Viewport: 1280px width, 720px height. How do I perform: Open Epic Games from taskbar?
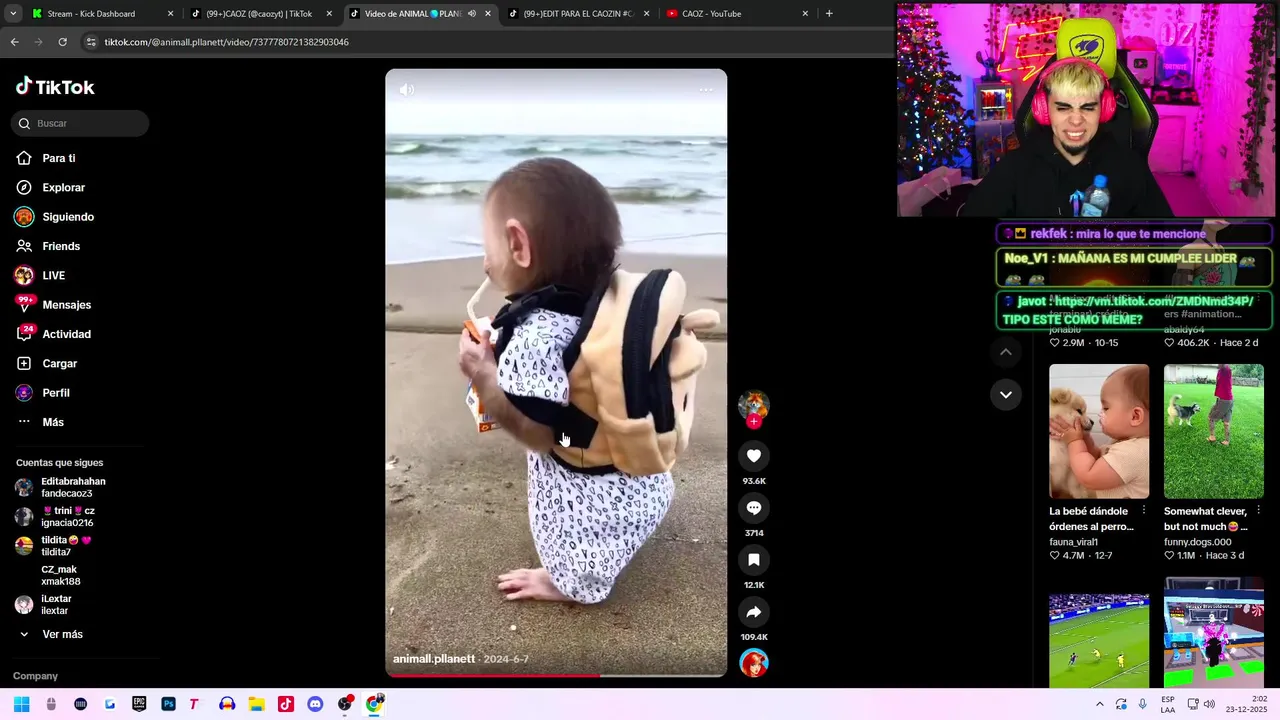pyautogui.click(x=139, y=704)
